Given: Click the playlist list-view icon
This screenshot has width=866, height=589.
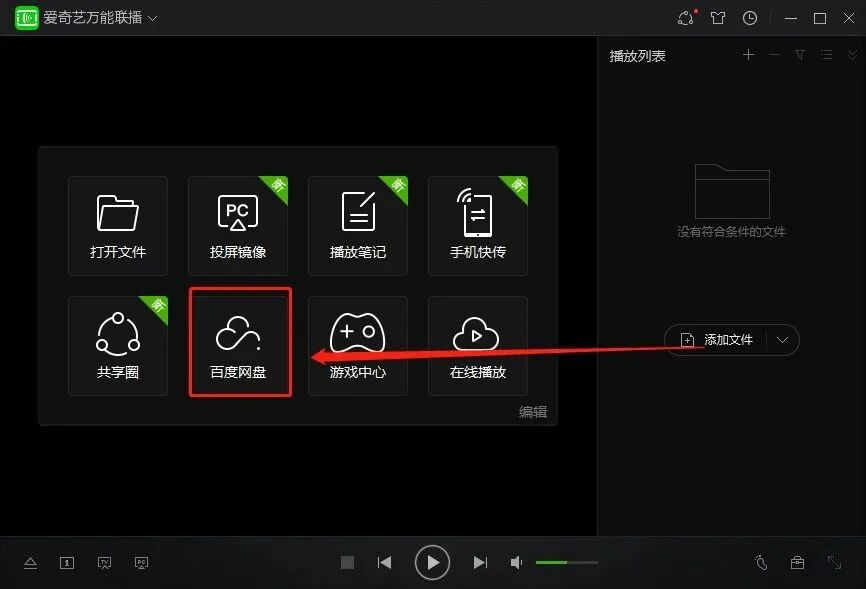Looking at the screenshot, I should [x=826, y=55].
